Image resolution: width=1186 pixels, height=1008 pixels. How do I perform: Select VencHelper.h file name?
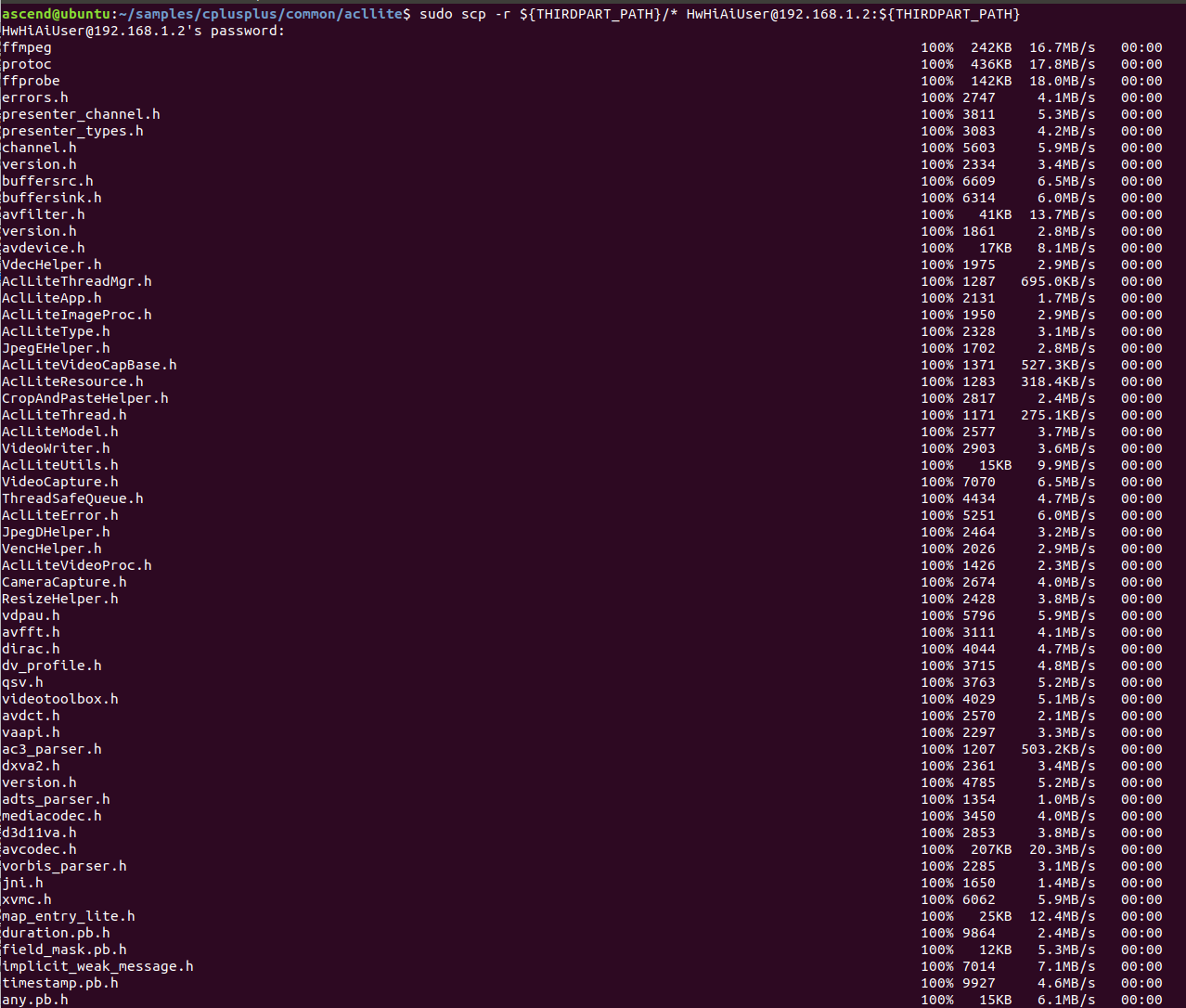click(x=52, y=549)
